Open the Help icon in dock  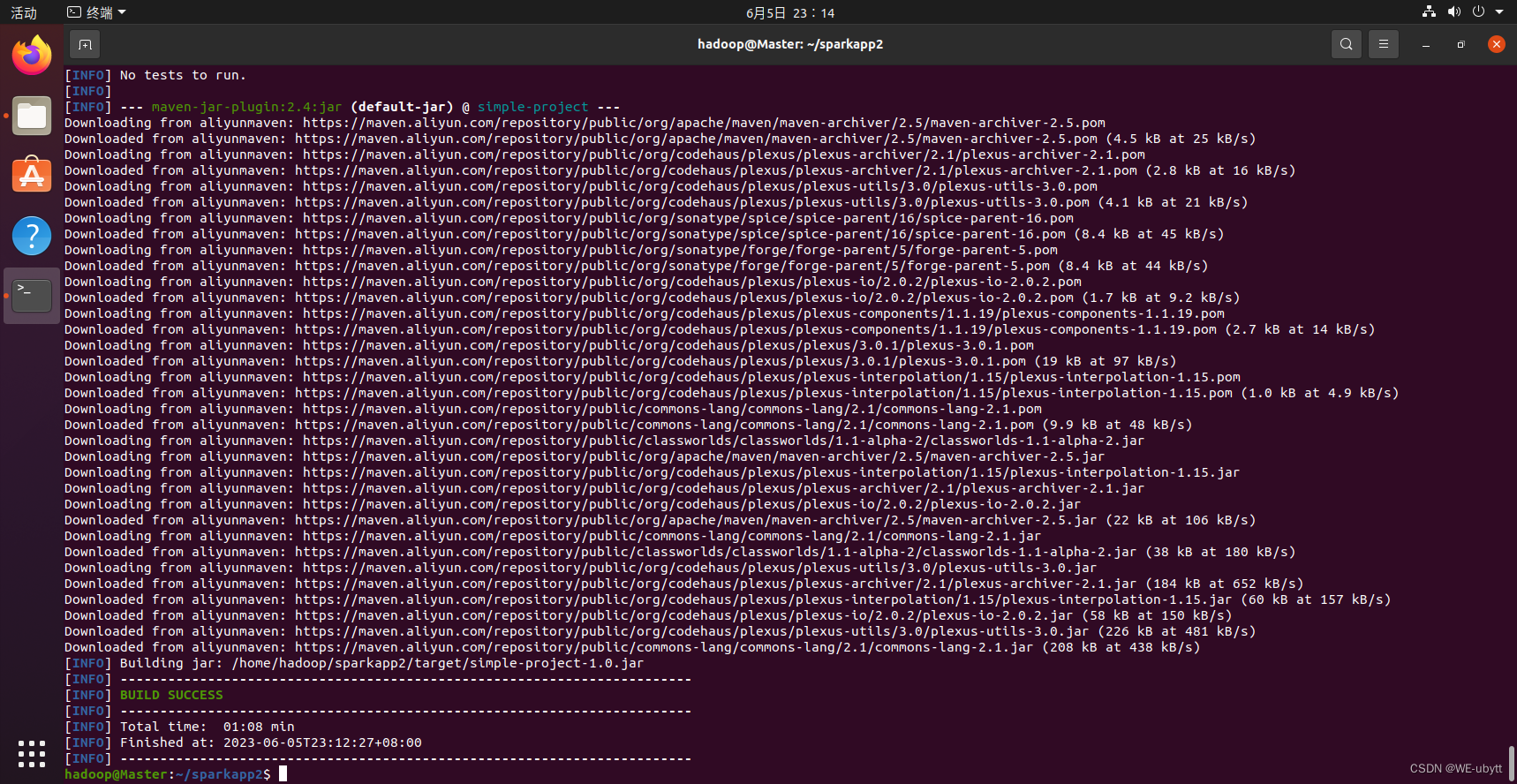point(32,236)
